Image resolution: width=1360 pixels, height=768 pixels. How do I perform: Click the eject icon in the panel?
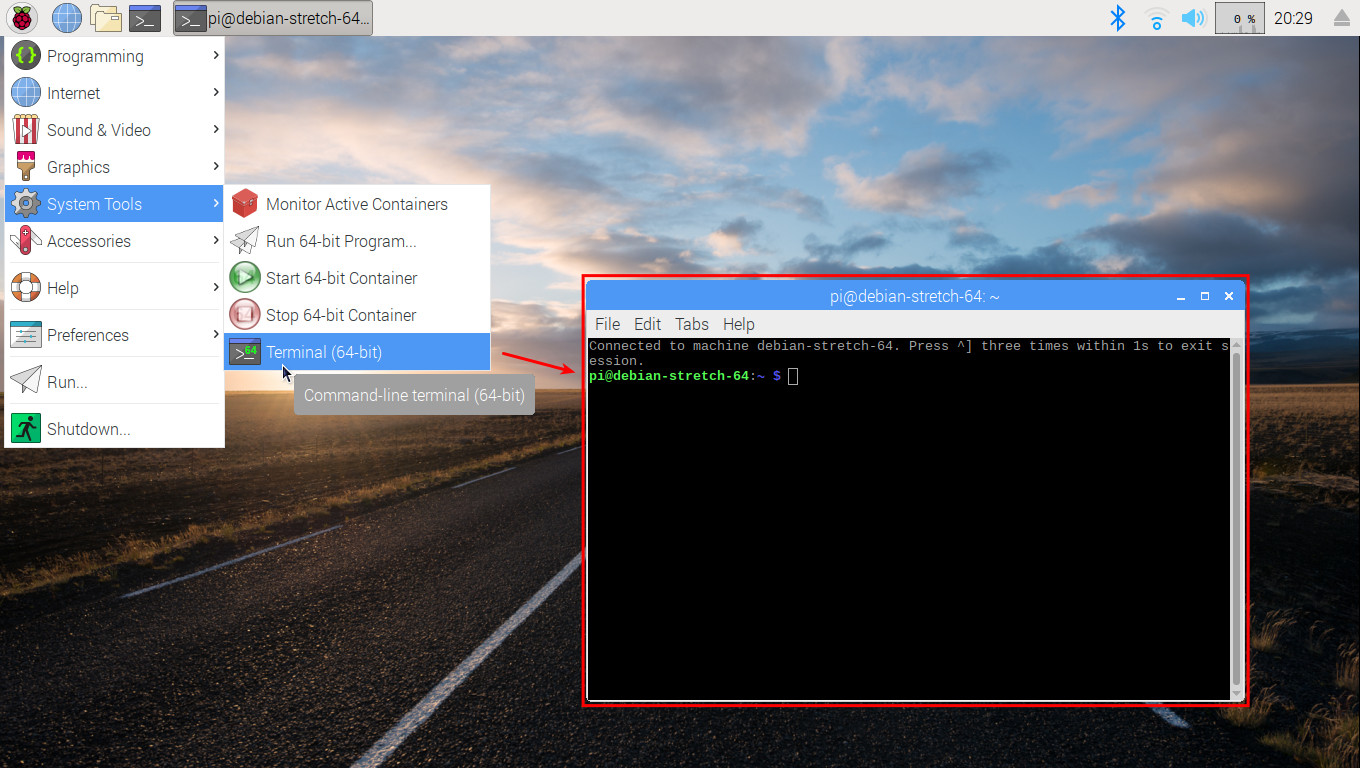pos(1342,18)
